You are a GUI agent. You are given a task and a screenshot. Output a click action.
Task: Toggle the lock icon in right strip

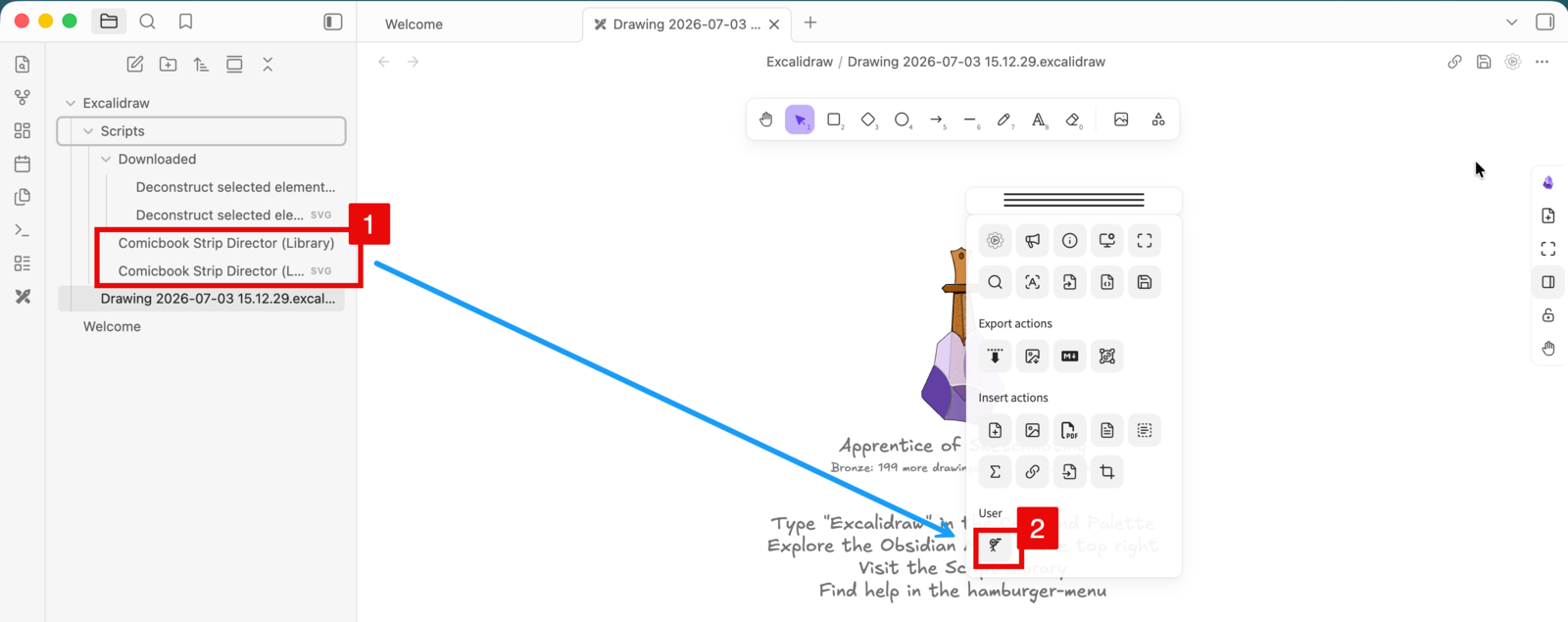coord(1548,315)
